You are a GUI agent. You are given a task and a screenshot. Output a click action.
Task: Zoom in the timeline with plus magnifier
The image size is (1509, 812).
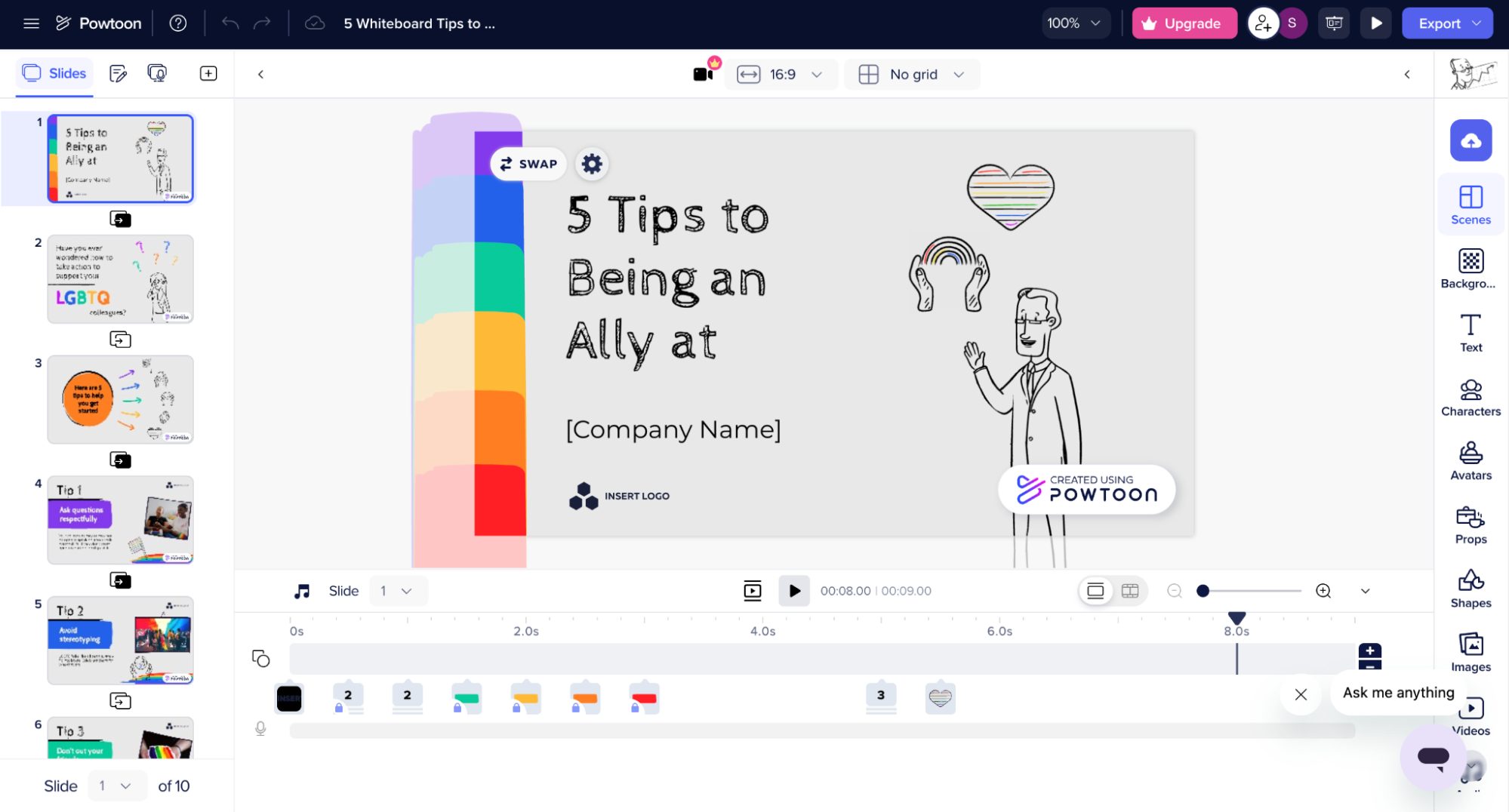[x=1323, y=591]
